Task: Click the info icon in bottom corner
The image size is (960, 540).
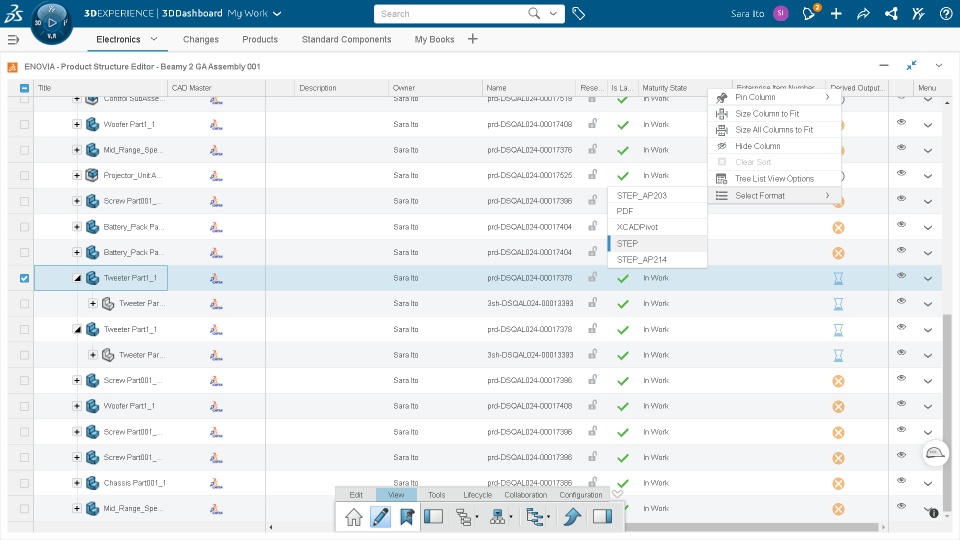Action: [x=934, y=513]
